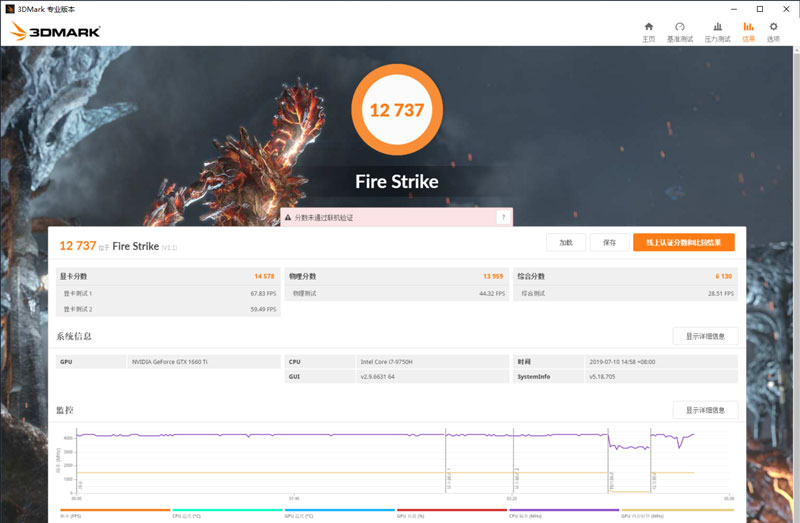800x523 pixels.
Task: Click graphics test 2 result 59.49 FPS
Action: pyautogui.click(x=263, y=309)
